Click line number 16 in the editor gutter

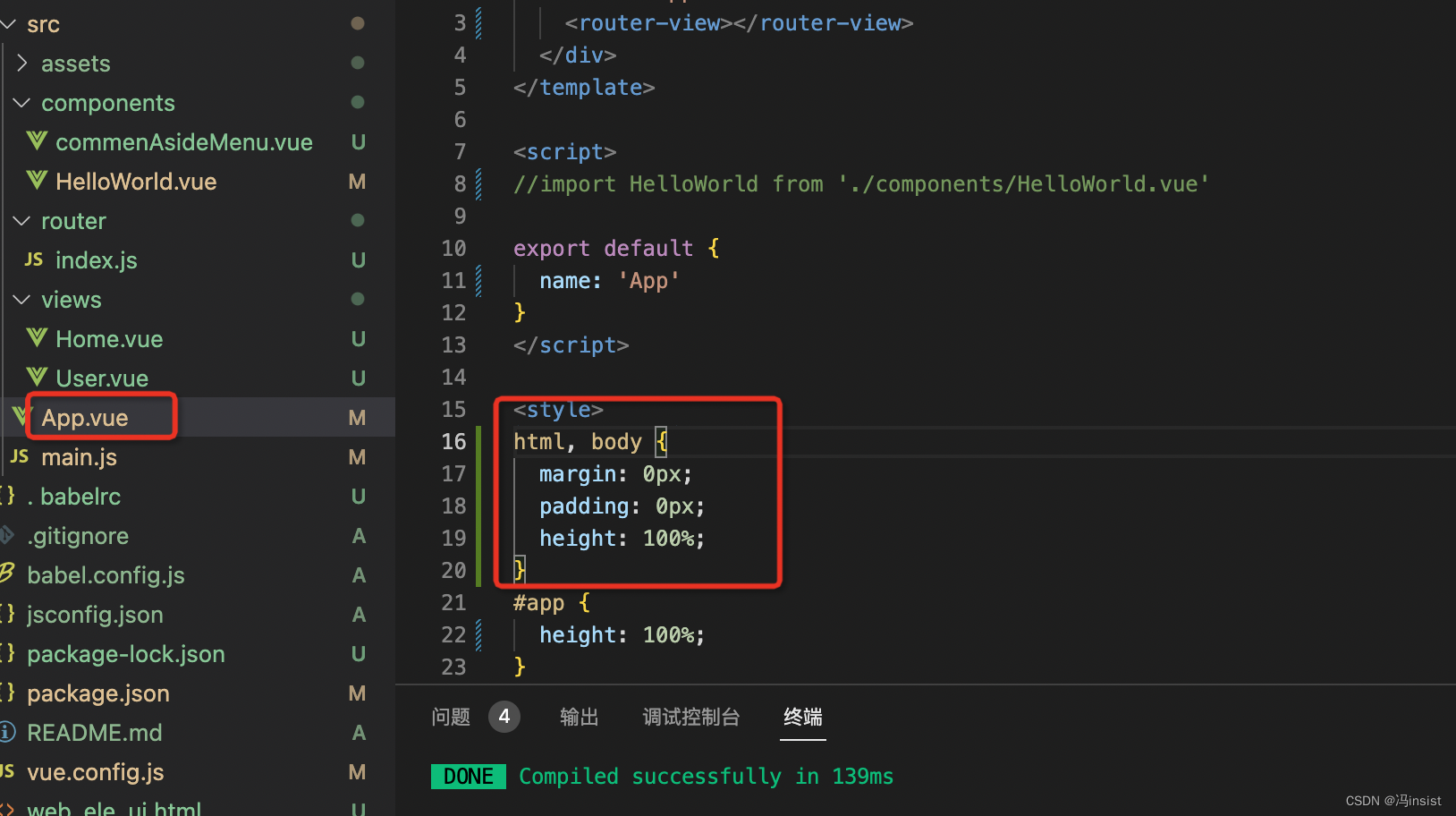coord(454,441)
